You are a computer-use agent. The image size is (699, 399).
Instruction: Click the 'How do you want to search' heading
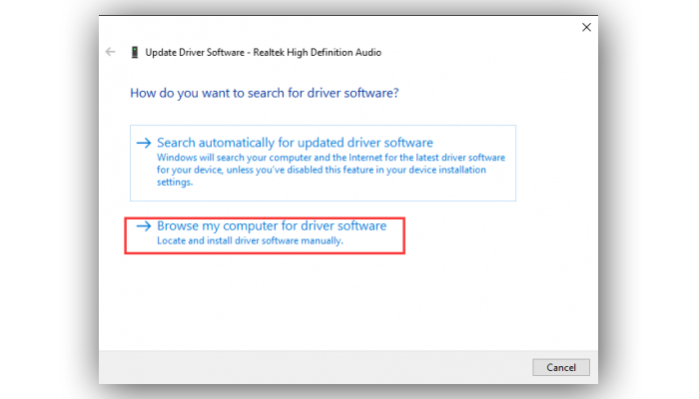coord(264,93)
